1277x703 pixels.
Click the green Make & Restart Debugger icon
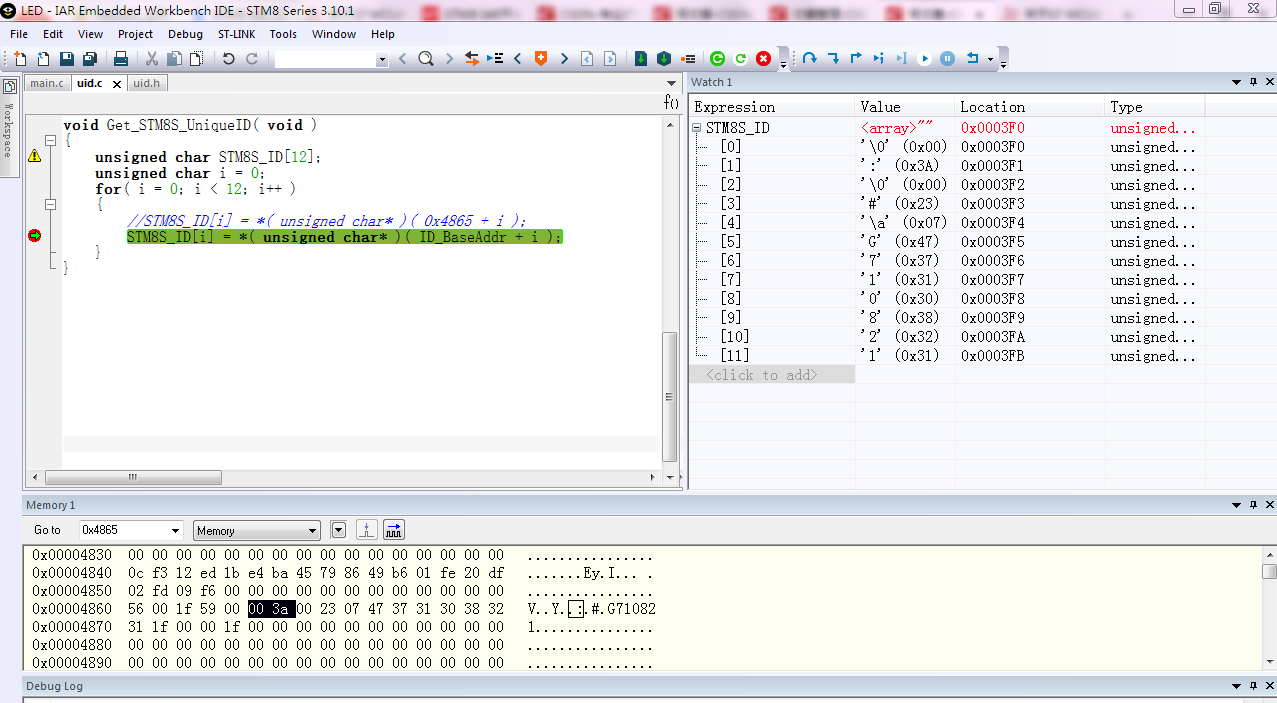point(717,59)
